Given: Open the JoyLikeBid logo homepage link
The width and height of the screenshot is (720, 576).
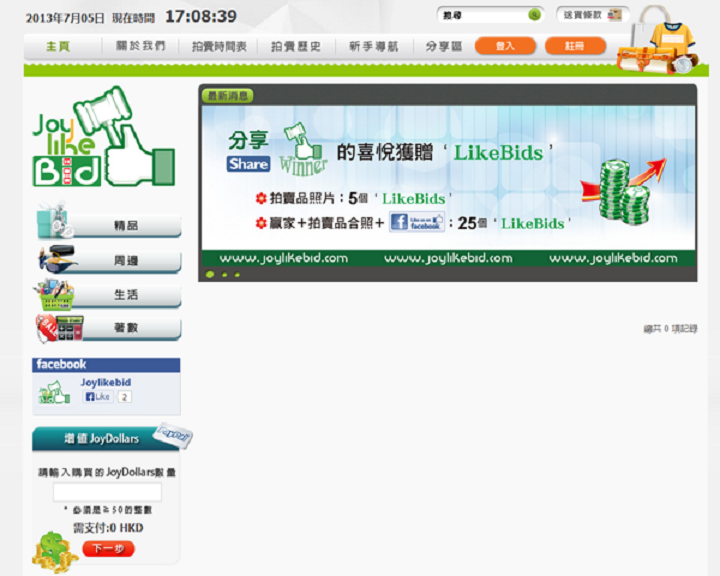Looking at the screenshot, I should click(x=104, y=137).
